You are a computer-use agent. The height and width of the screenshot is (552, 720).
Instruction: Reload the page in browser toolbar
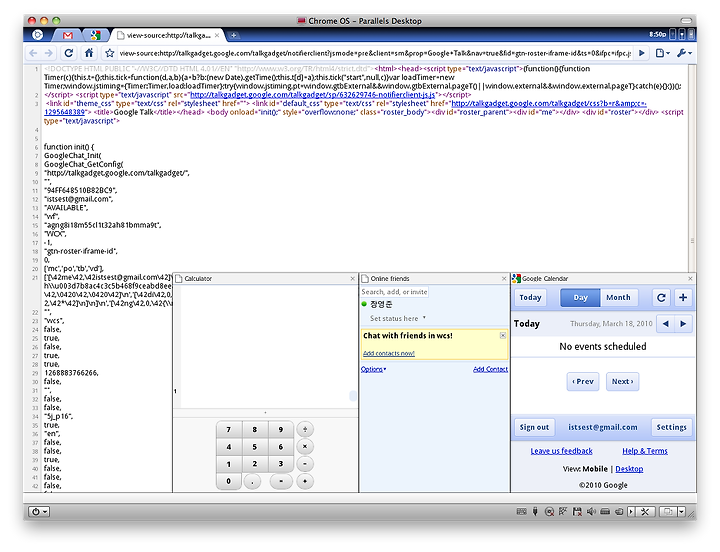point(69,53)
